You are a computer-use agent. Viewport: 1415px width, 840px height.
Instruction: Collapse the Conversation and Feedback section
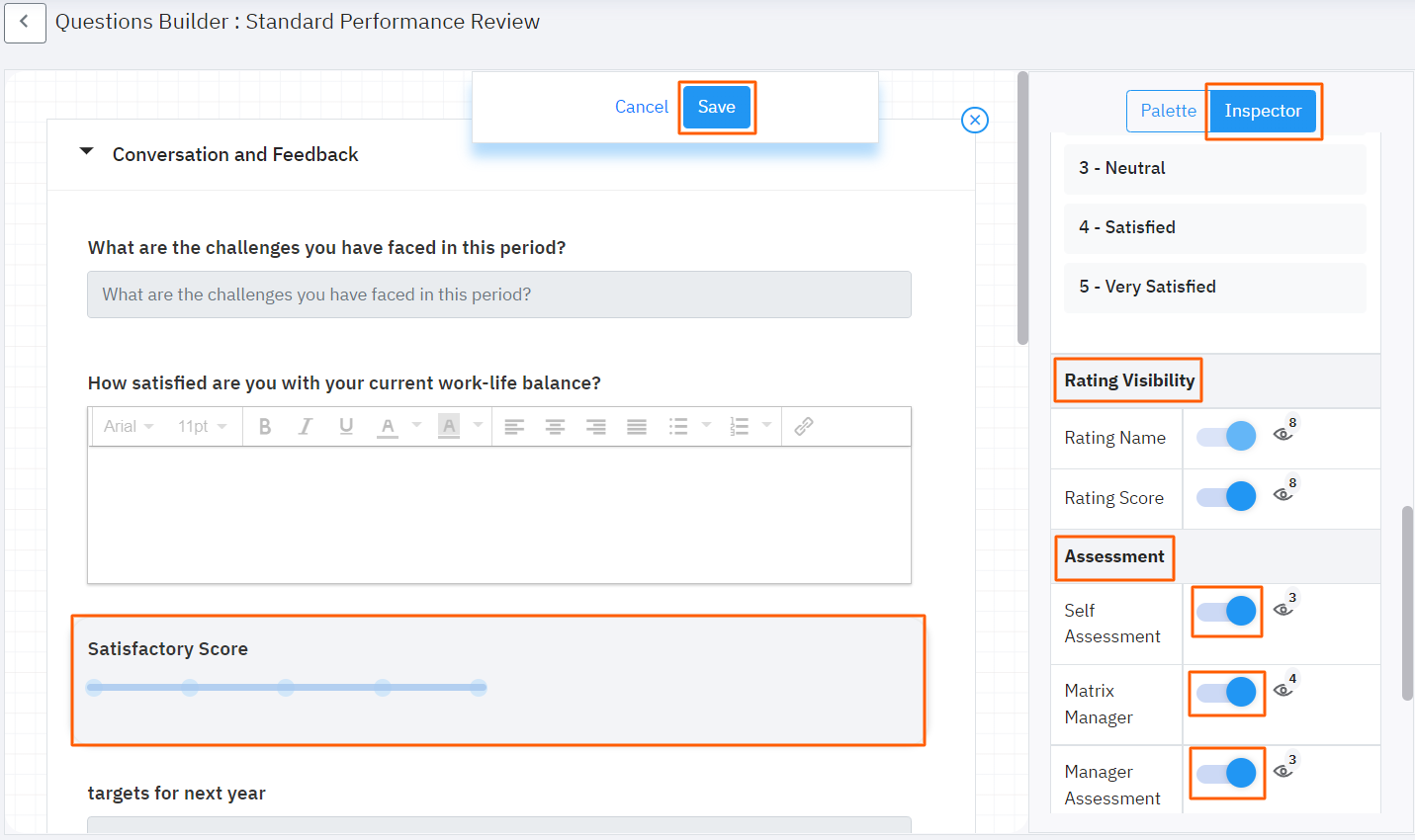(x=86, y=150)
